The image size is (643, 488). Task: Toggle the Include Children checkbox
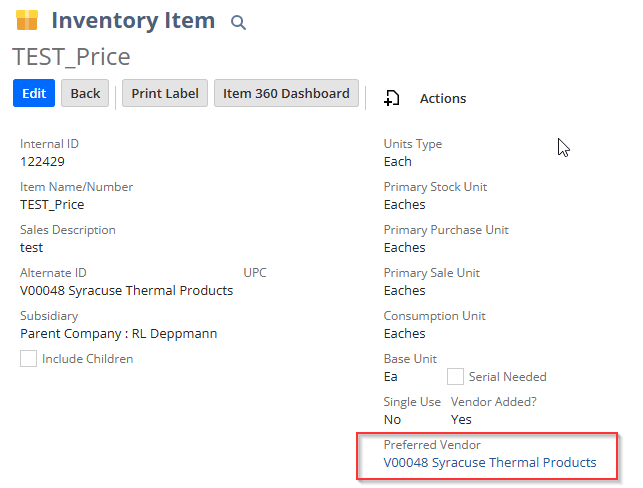tap(28, 358)
